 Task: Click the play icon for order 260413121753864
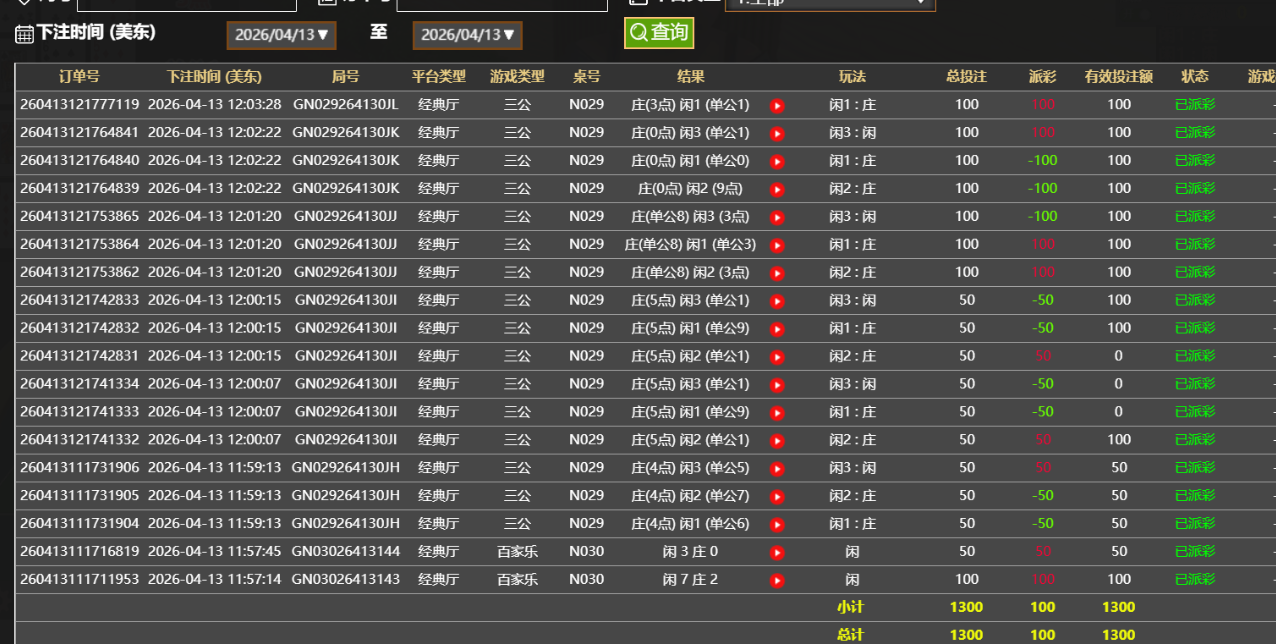pos(777,245)
